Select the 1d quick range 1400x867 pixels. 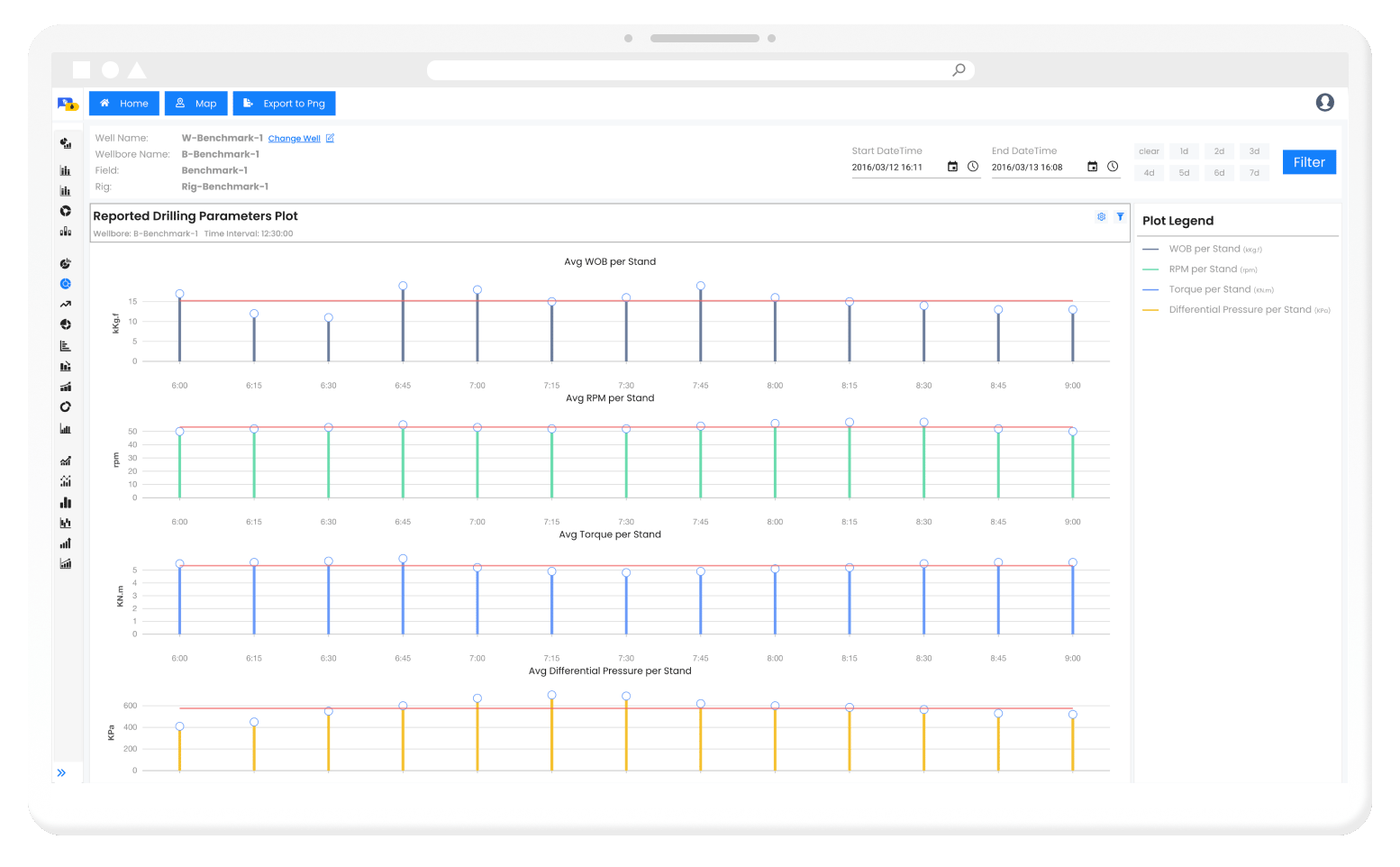(1184, 151)
